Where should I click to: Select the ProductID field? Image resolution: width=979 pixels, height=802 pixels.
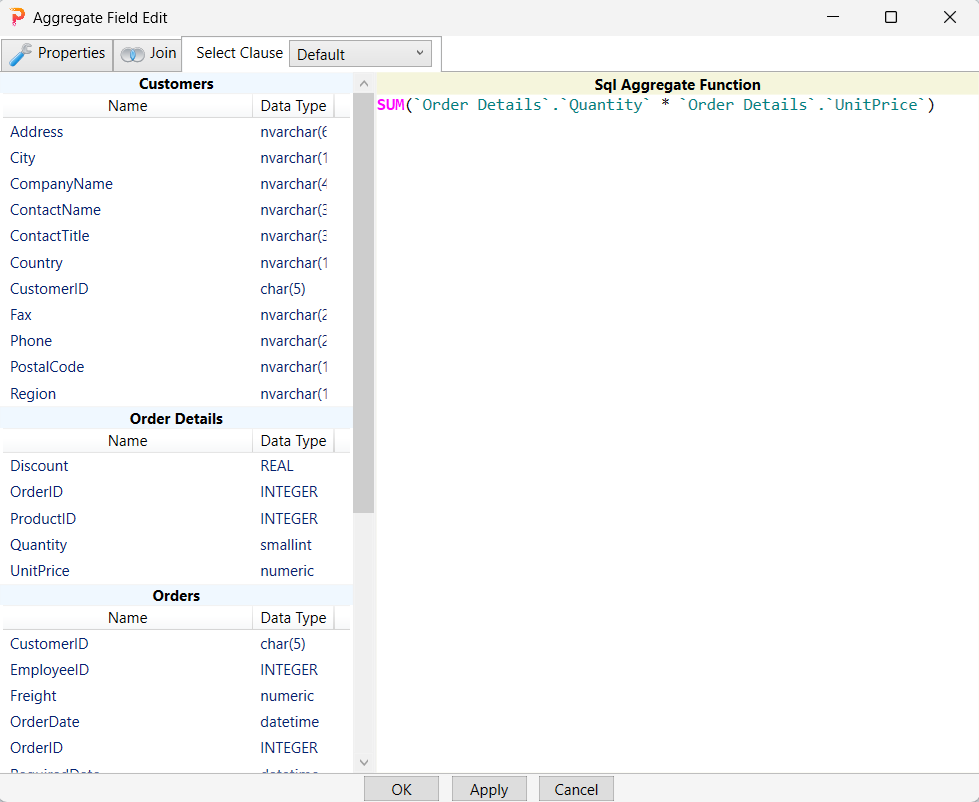click(43, 519)
